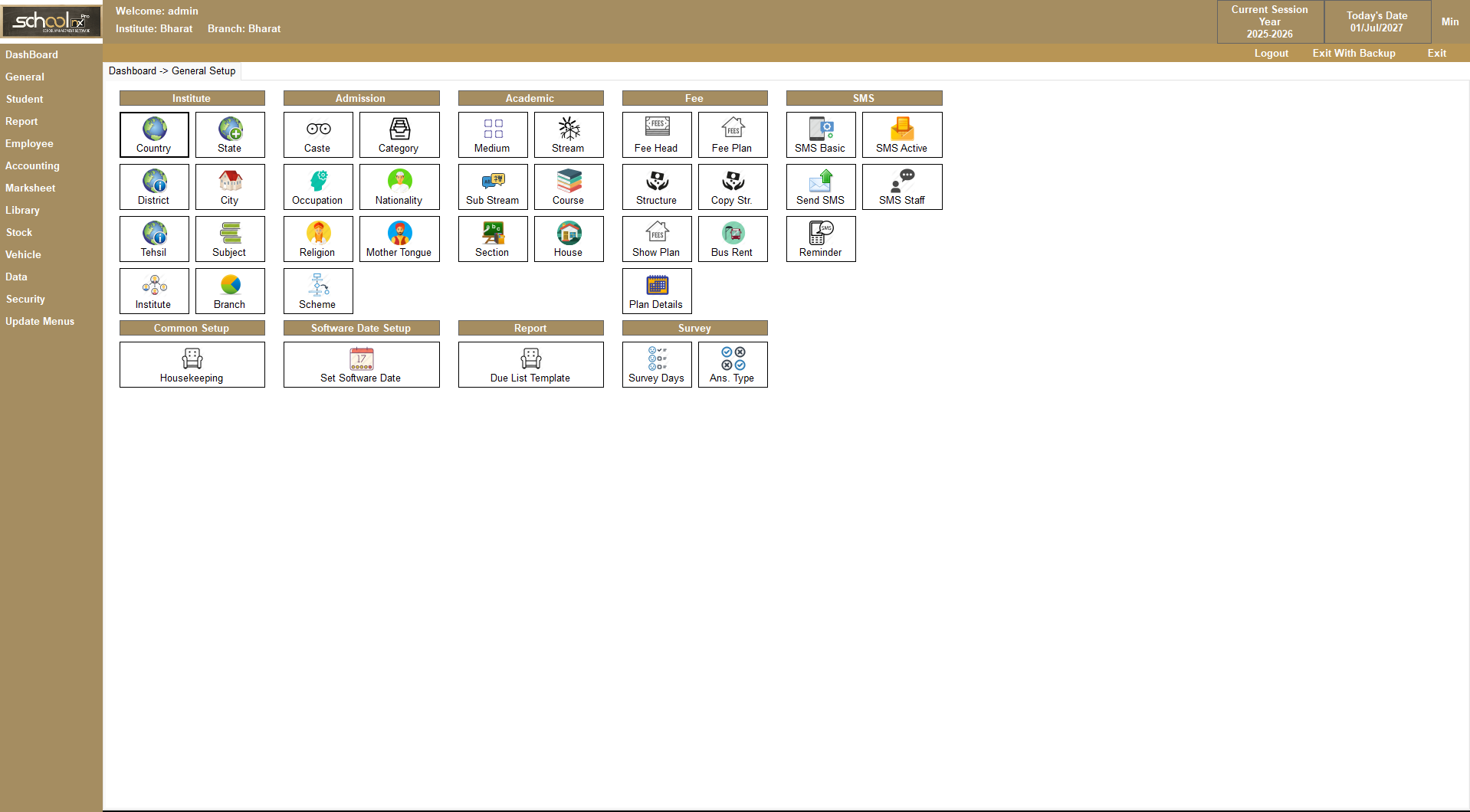The image size is (1470, 812).
Task: Open the Stream snowflake icon
Action: [x=569, y=135]
